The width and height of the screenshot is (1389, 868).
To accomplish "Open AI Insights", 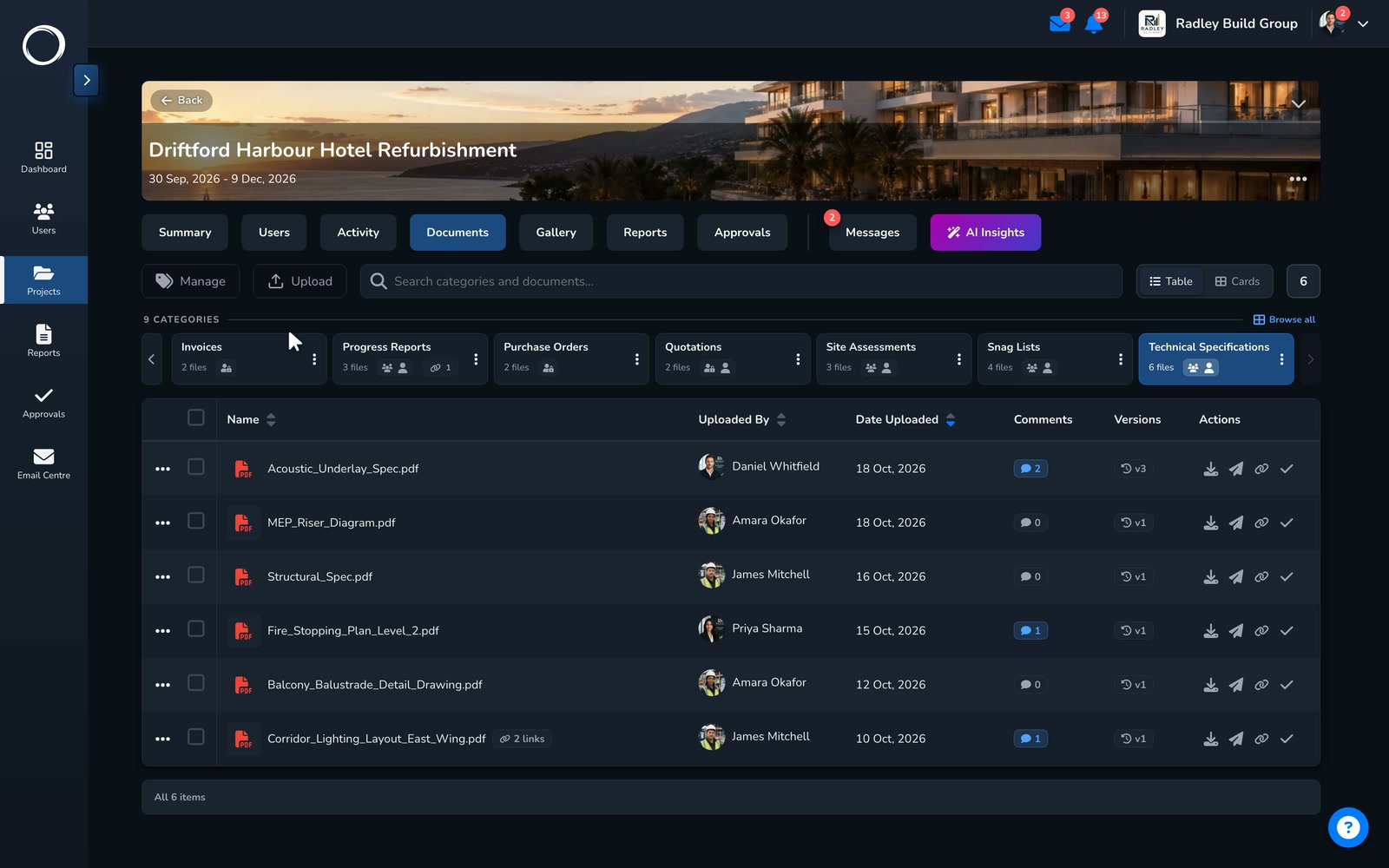I will pyautogui.click(x=985, y=233).
